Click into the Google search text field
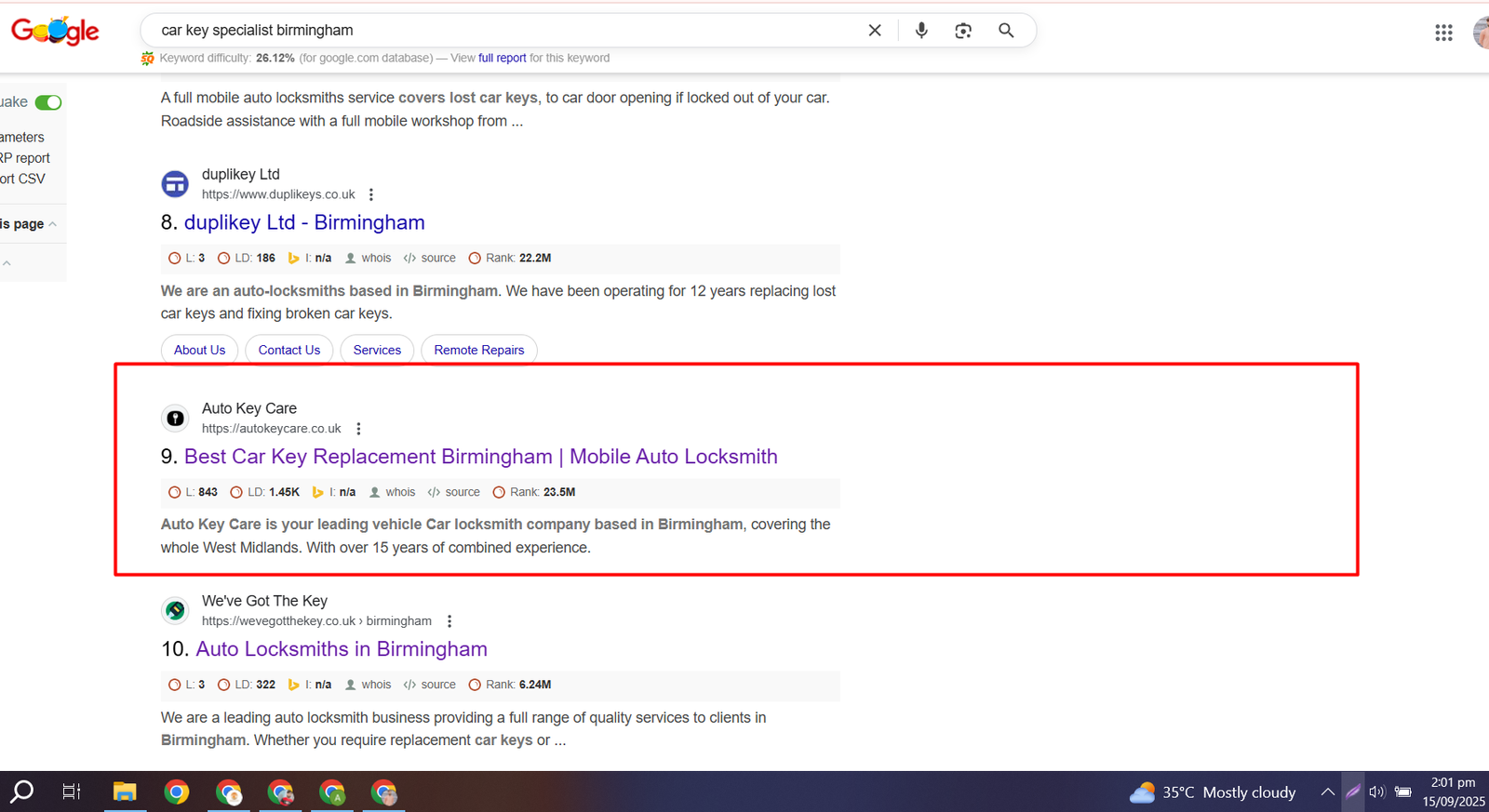 [503, 30]
